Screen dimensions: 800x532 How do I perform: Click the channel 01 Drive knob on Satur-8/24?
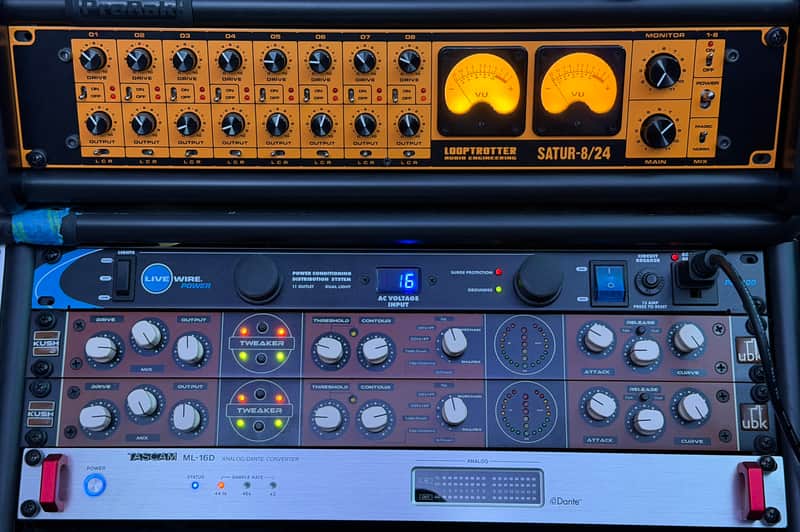(x=93, y=59)
